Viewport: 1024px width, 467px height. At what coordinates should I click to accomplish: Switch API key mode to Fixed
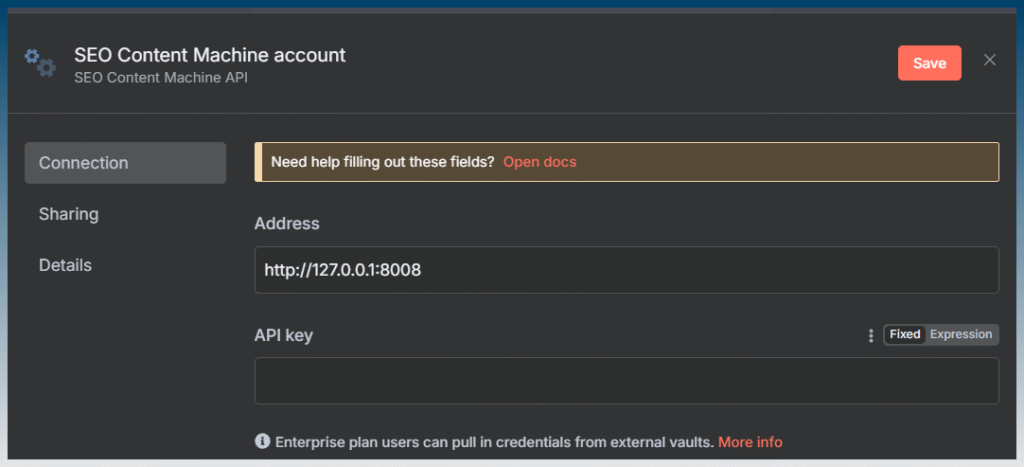coord(904,334)
